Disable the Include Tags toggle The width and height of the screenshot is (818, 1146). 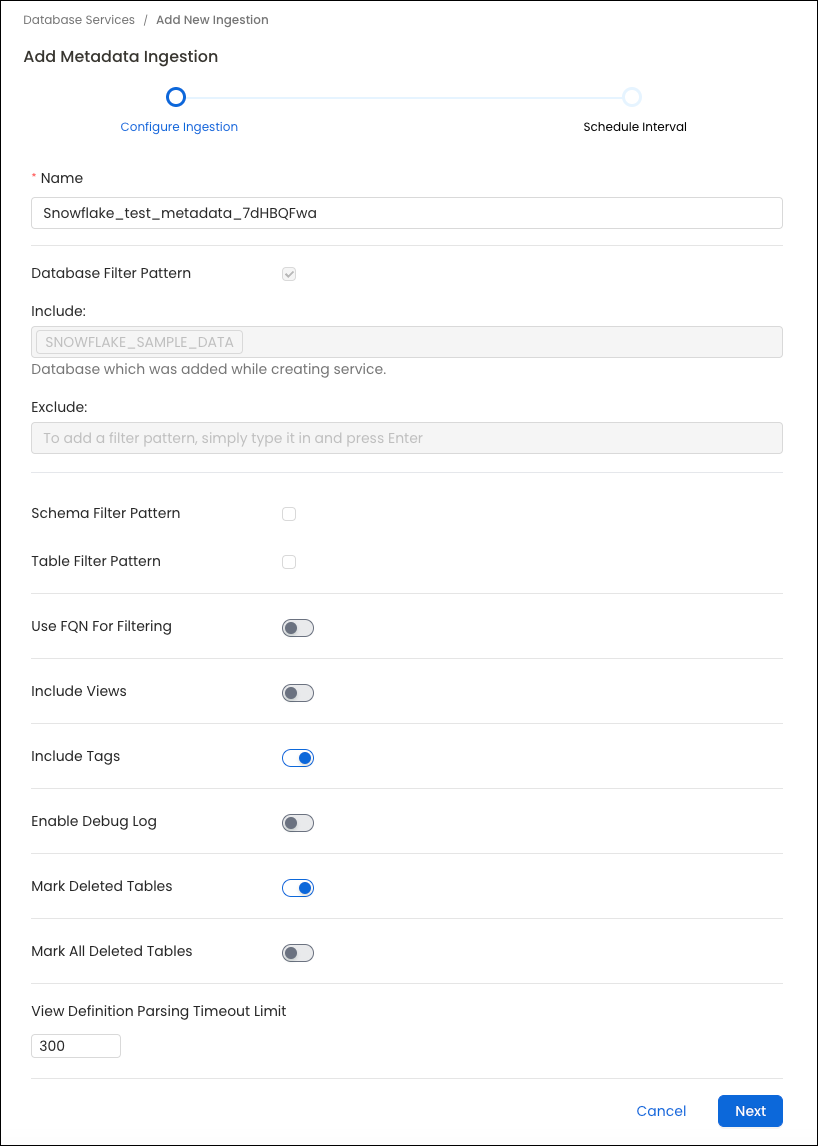[297, 757]
